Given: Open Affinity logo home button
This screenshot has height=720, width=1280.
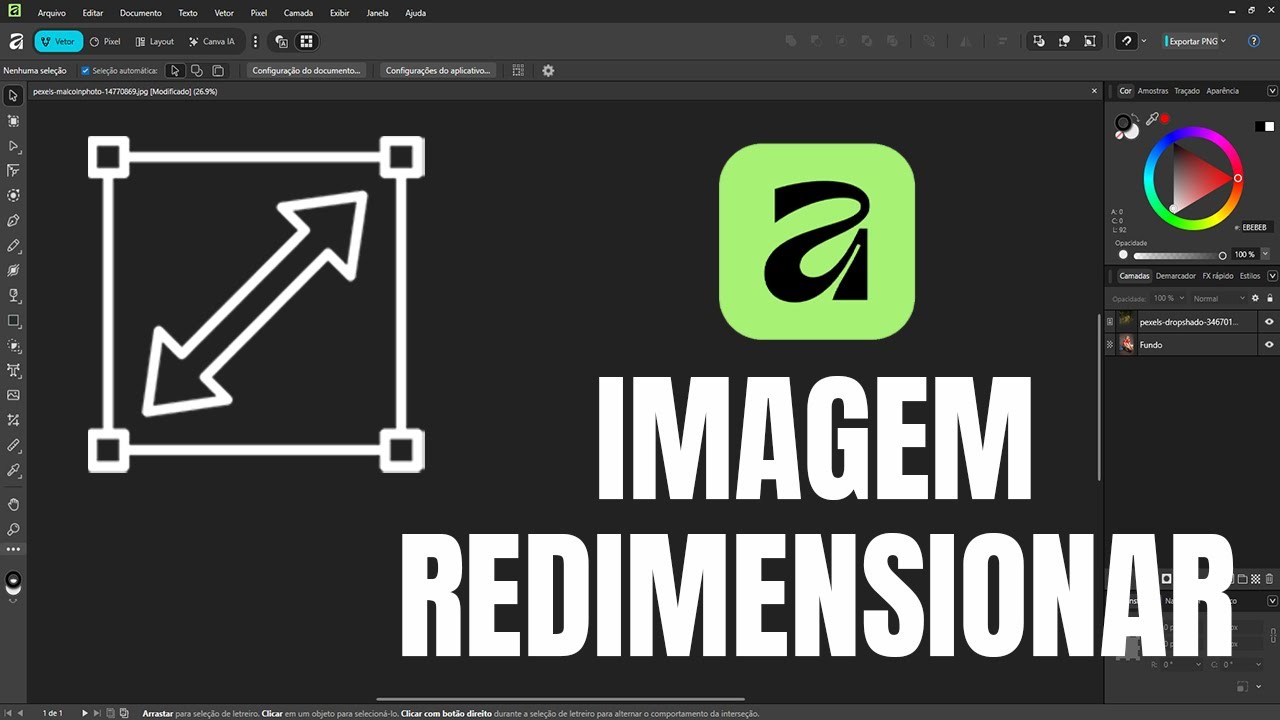Looking at the screenshot, I should pyautogui.click(x=16, y=41).
